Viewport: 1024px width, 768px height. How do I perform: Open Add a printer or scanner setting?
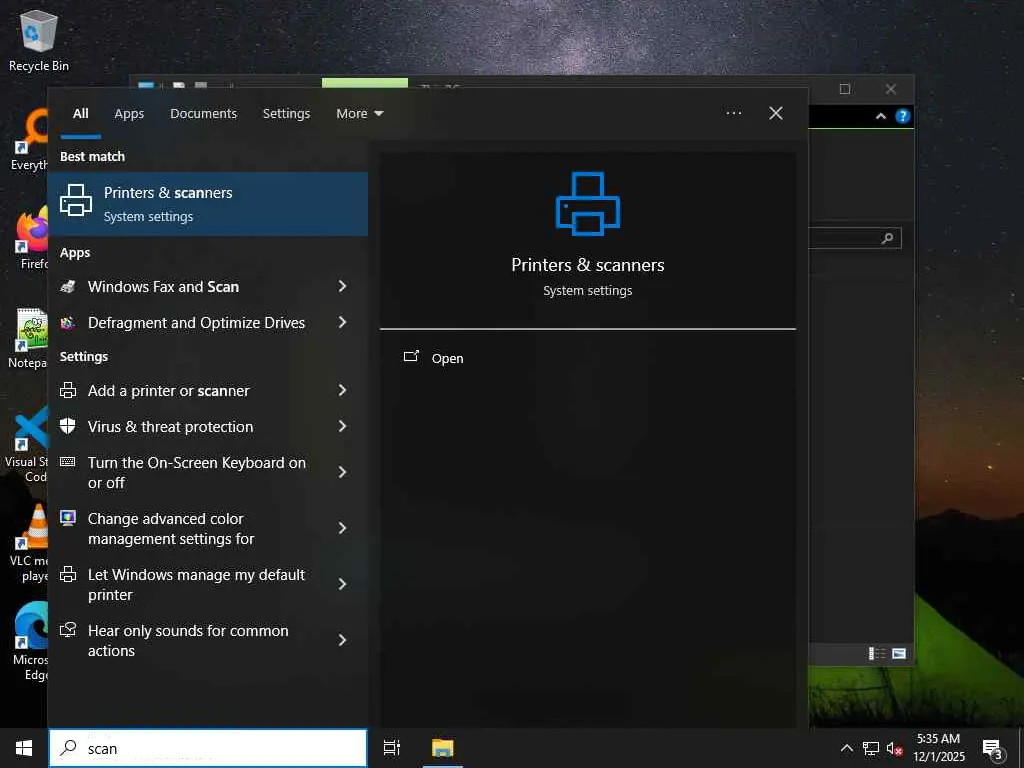[x=168, y=391]
